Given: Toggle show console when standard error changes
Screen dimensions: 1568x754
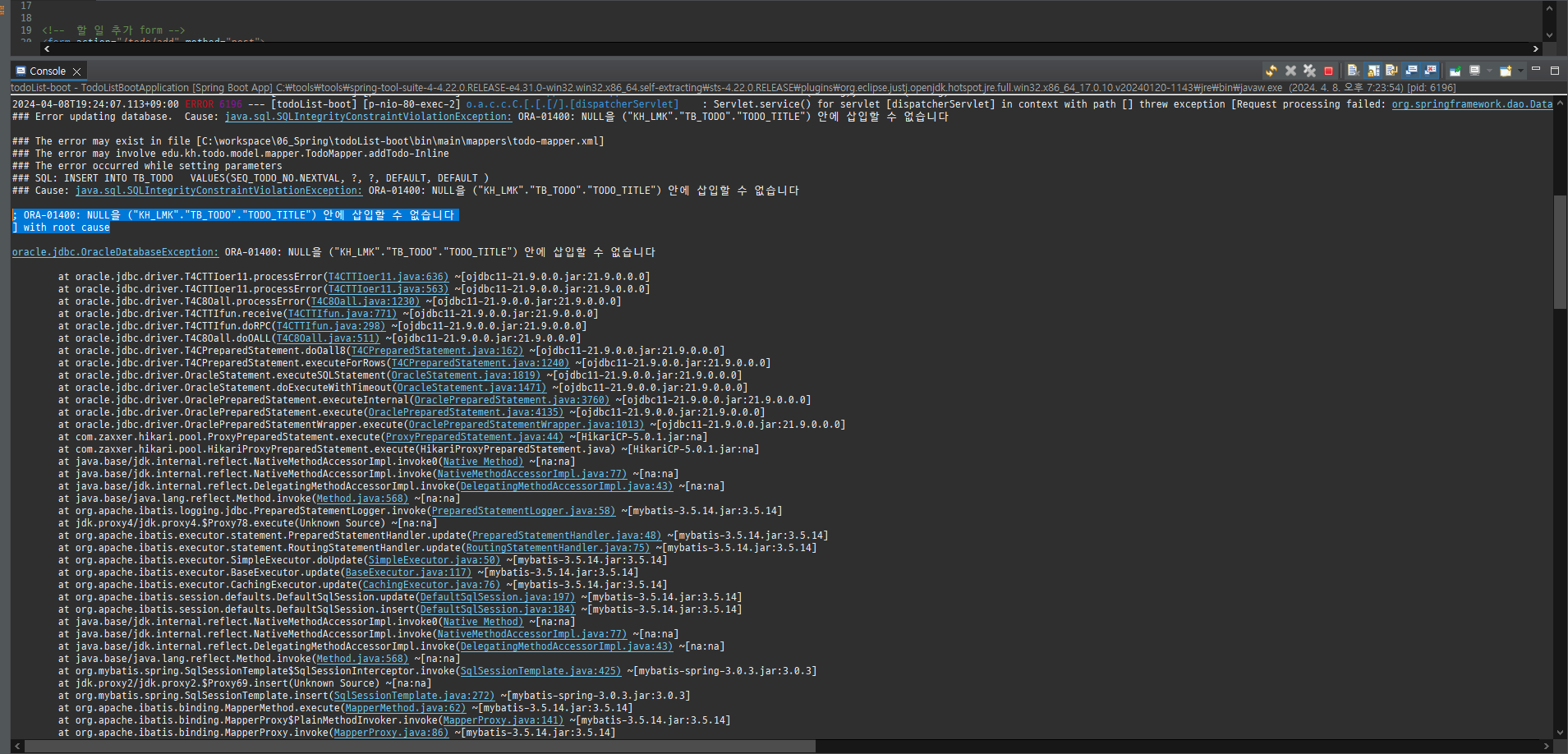Looking at the screenshot, I should click(1430, 71).
